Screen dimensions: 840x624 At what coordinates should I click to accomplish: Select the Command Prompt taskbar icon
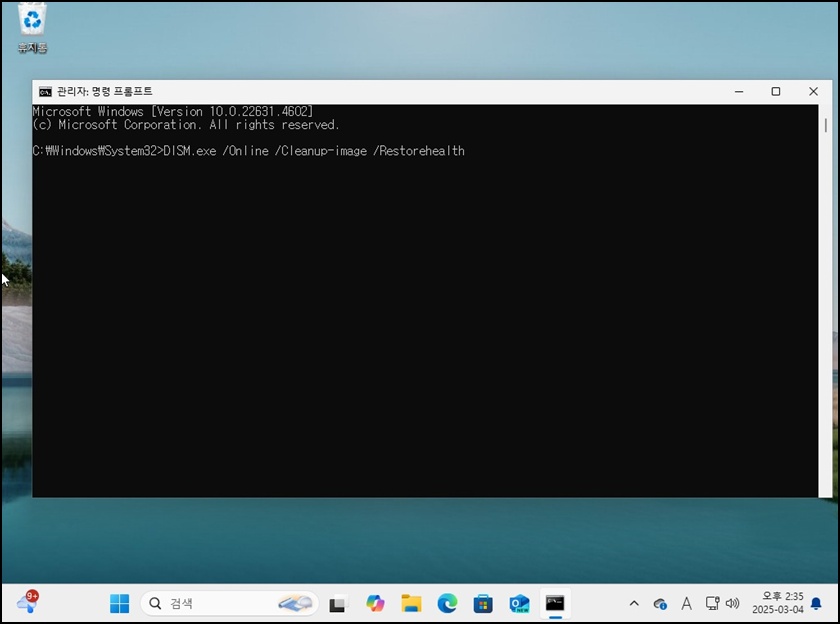(x=555, y=604)
